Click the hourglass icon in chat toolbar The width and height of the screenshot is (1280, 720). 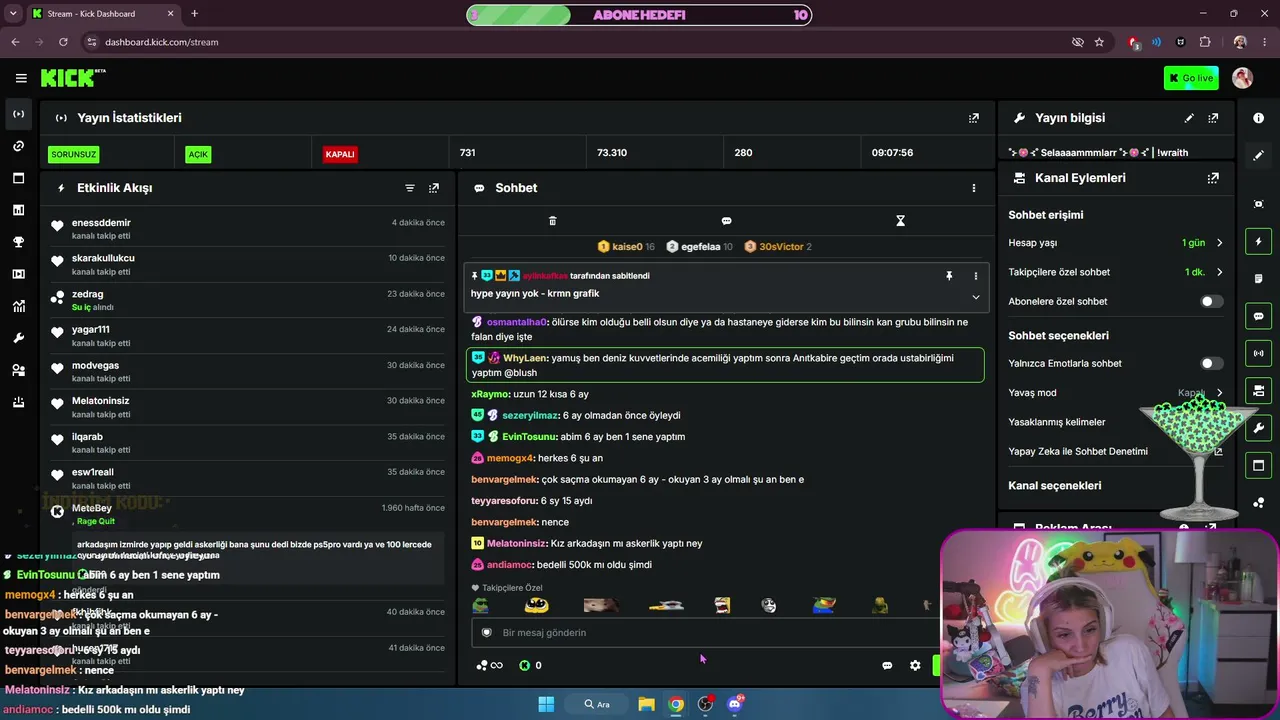coord(900,221)
